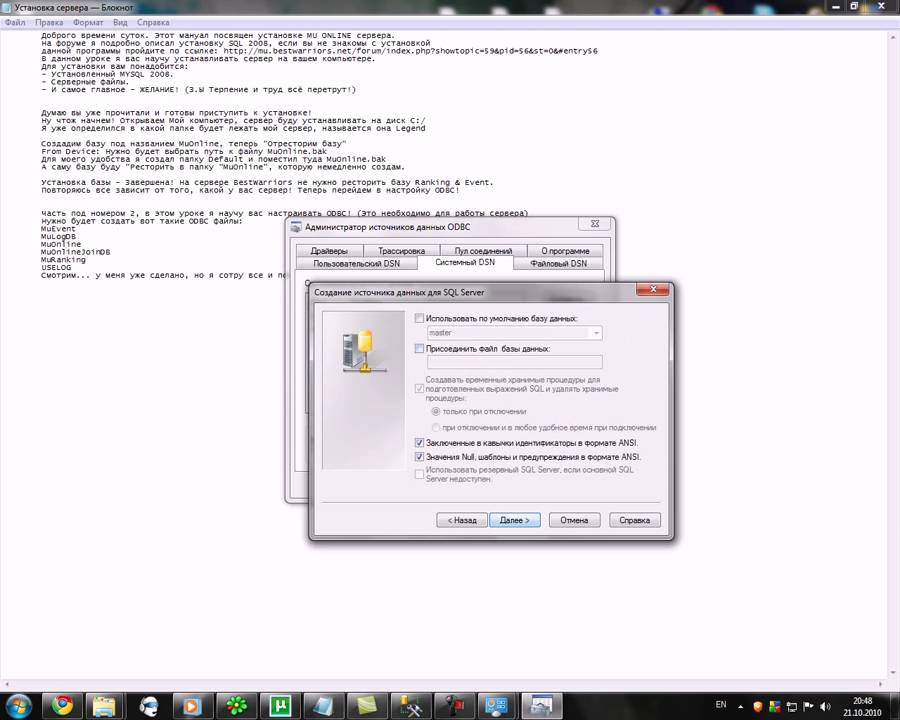The width and height of the screenshot is (900, 720).
Task: Click the Notepad icon in title bar
Action: point(7,7)
